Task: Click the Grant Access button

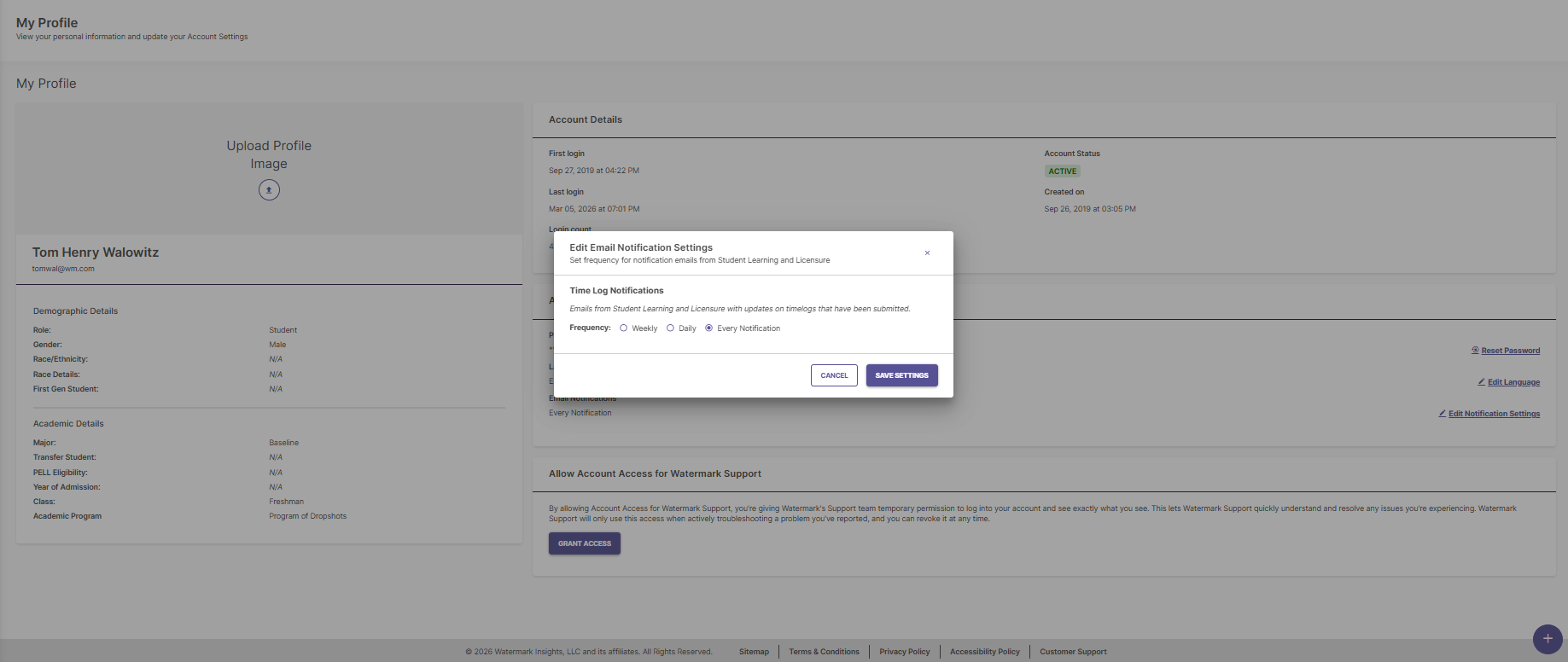Action: 585,543
